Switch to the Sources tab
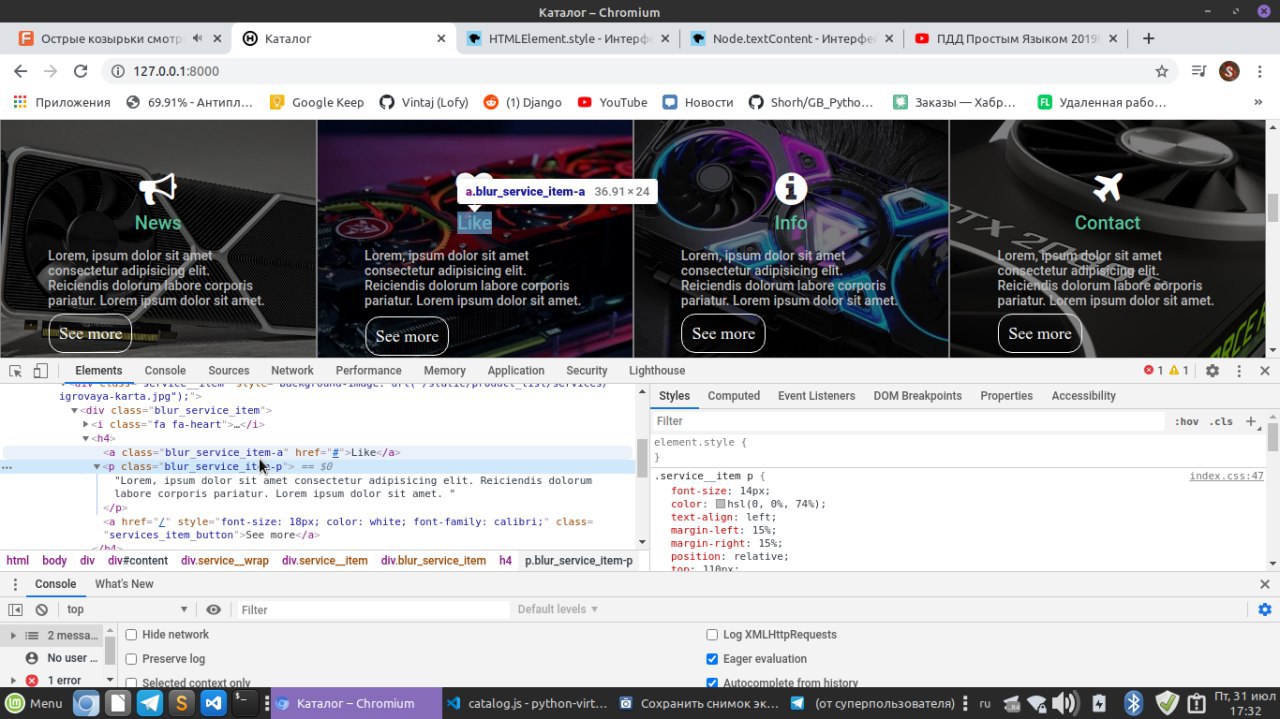The image size is (1280, 719). (x=229, y=370)
